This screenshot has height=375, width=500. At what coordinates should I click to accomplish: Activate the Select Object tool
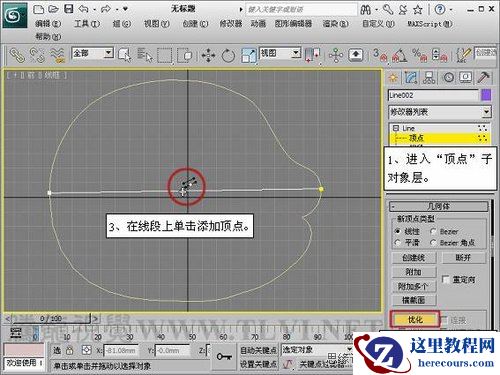point(124,55)
